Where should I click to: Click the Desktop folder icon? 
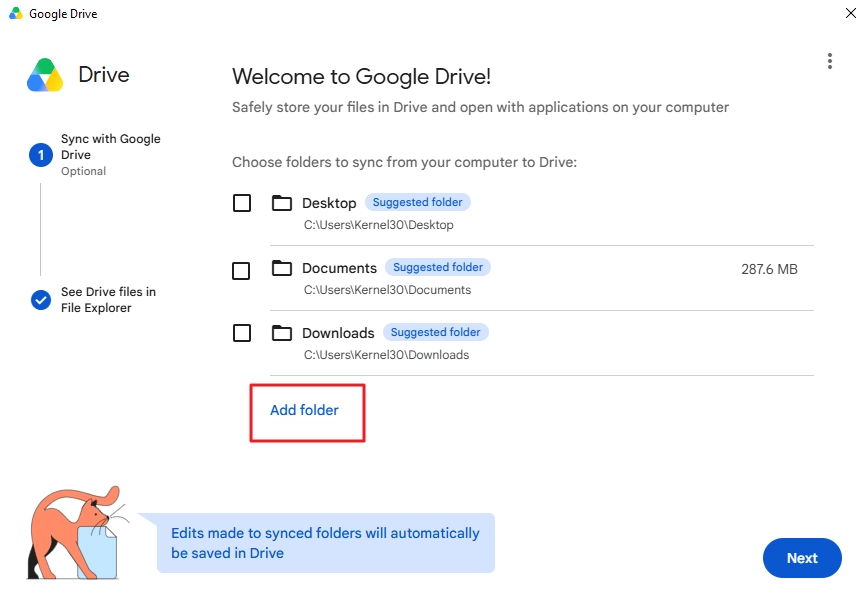tap(282, 203)
